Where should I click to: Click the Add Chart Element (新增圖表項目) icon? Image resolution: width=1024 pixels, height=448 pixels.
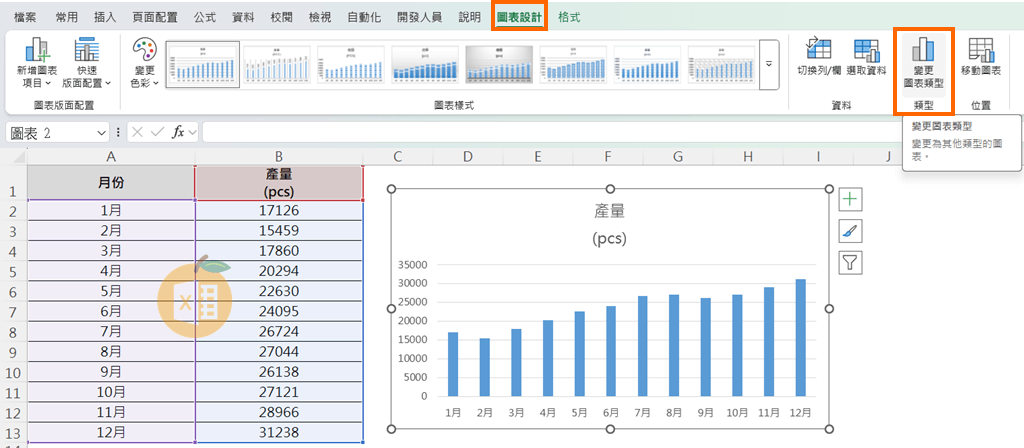point(37,52)
